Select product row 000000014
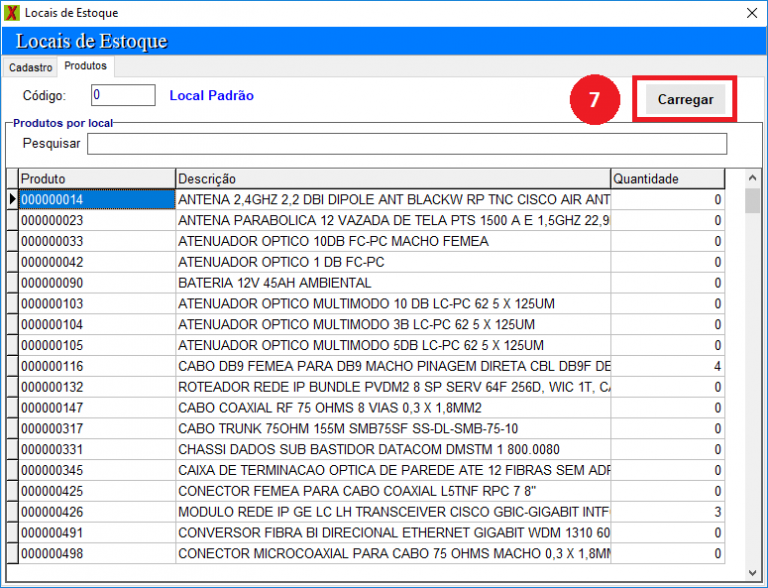This screenshot has height=588, width=768. pos(96,199)
